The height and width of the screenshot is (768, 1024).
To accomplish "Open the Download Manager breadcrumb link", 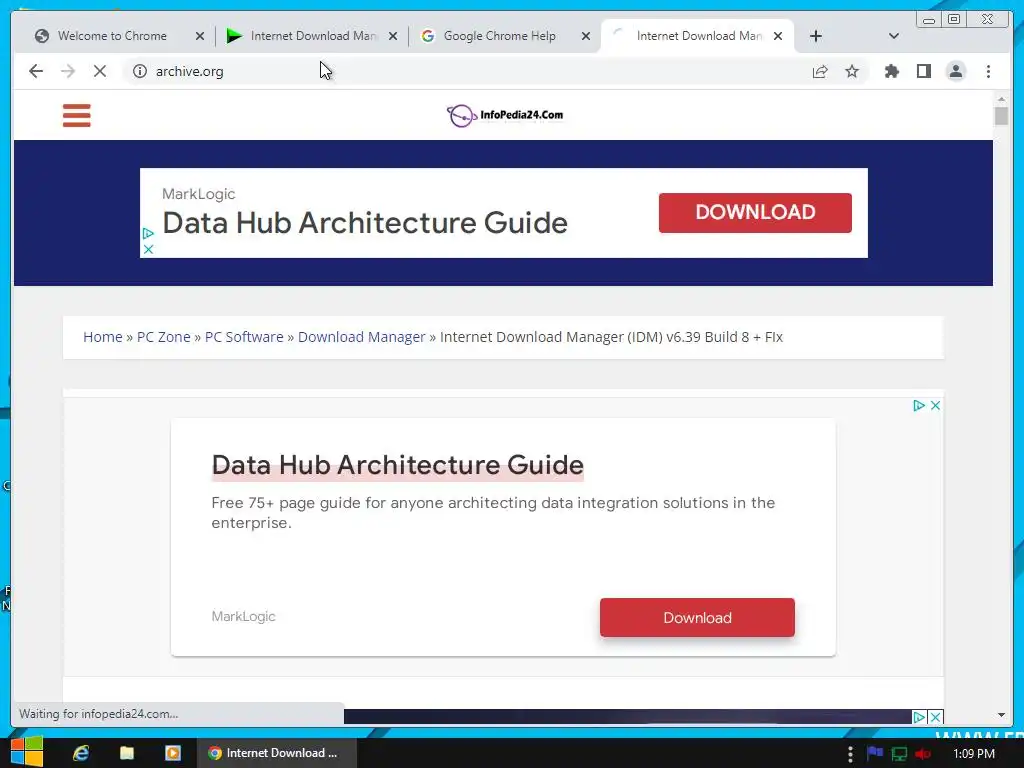I will pyautogui.click(x=361, y=337).
